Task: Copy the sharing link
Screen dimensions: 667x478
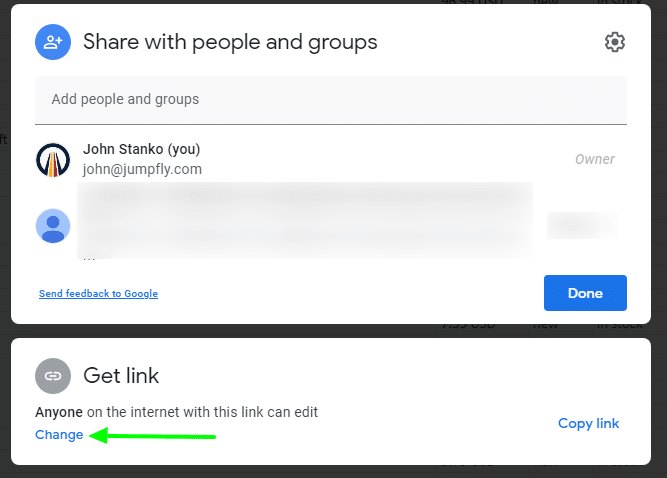Action: (x=588, y=423)
